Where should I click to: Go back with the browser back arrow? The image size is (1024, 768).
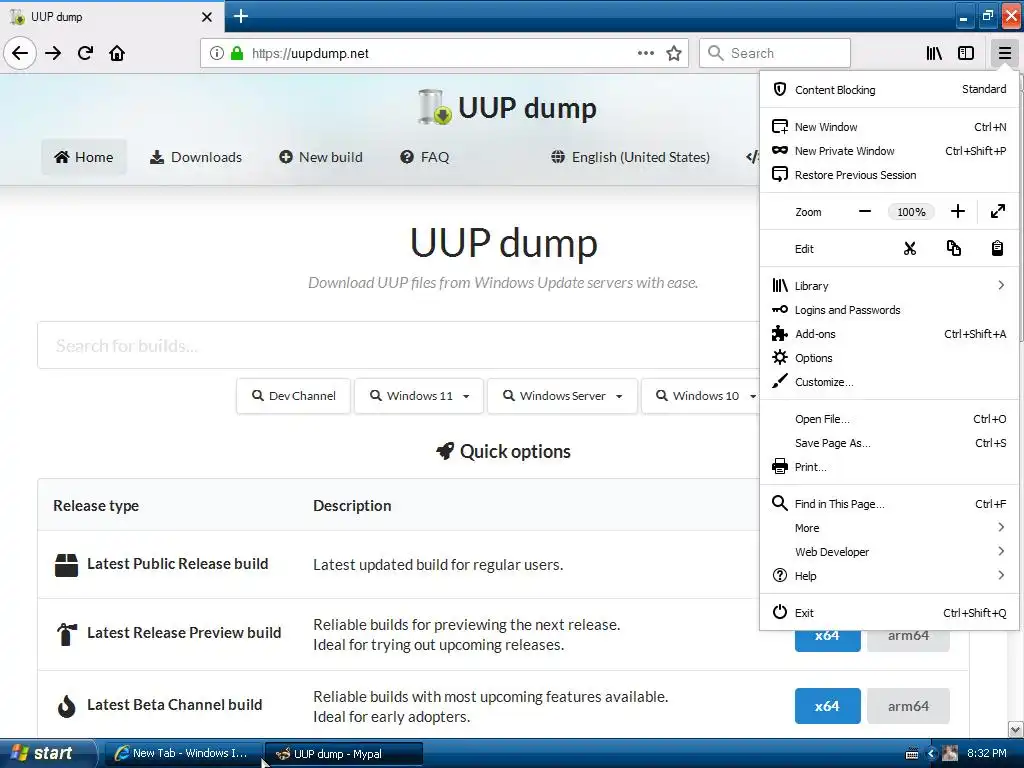click(20, 53)
